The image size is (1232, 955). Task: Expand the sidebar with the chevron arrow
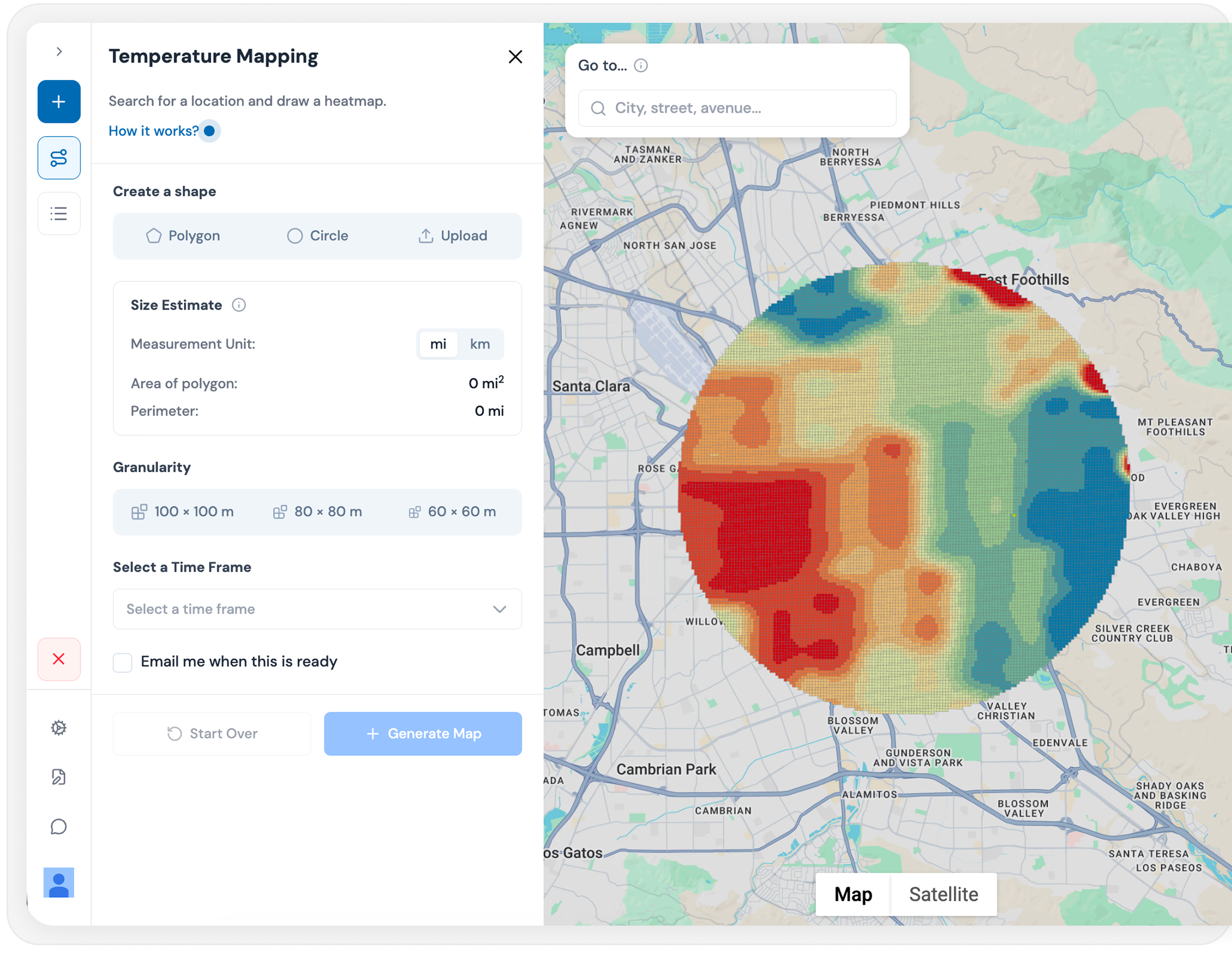point(59,51)
